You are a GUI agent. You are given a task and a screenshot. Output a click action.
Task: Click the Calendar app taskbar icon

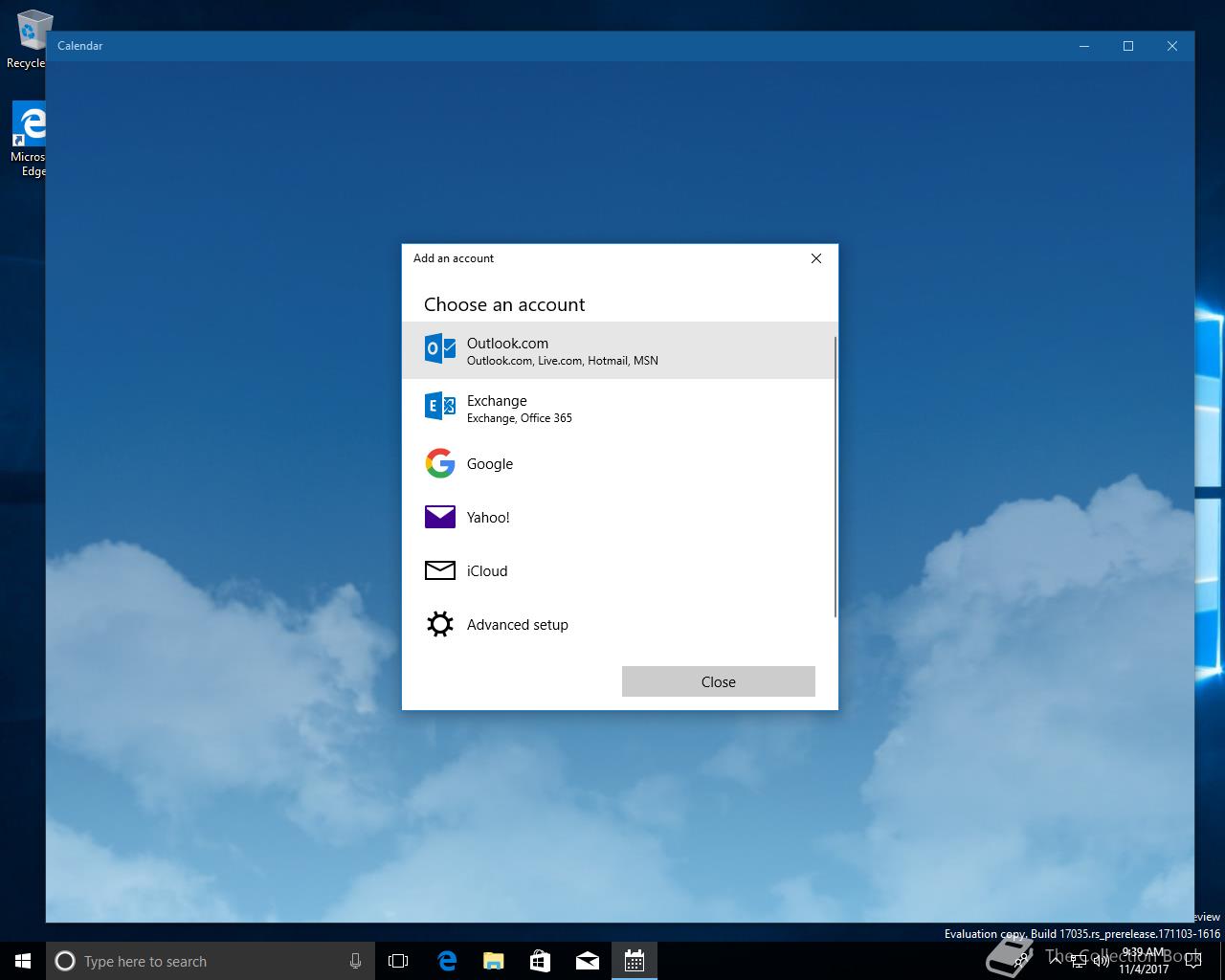tap(634, 961)
